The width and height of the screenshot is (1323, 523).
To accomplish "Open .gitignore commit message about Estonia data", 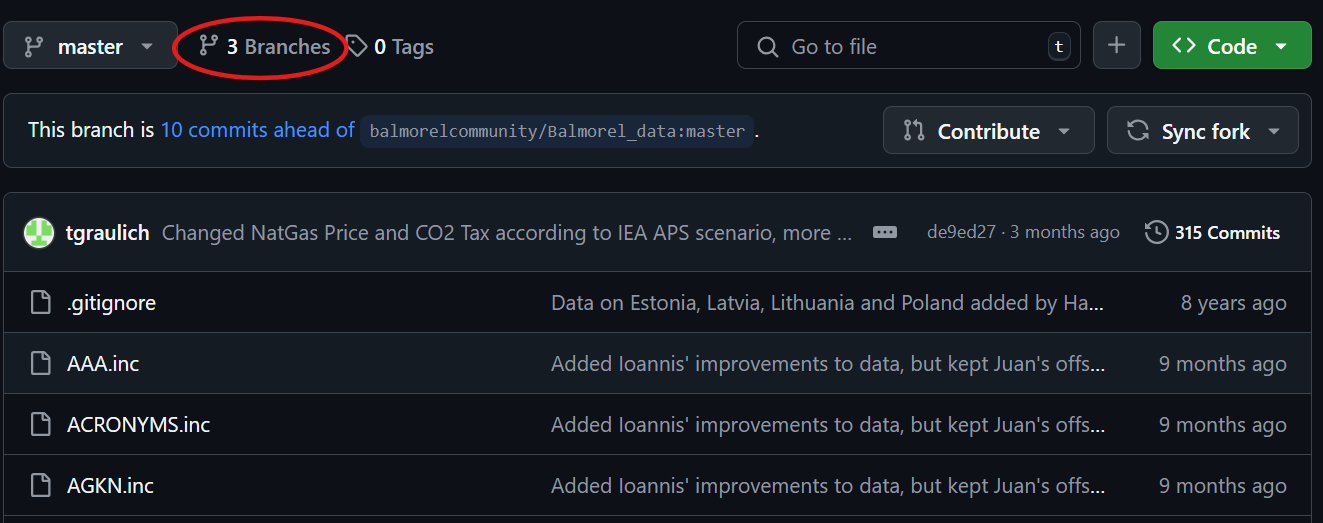I will pos(828,302).
